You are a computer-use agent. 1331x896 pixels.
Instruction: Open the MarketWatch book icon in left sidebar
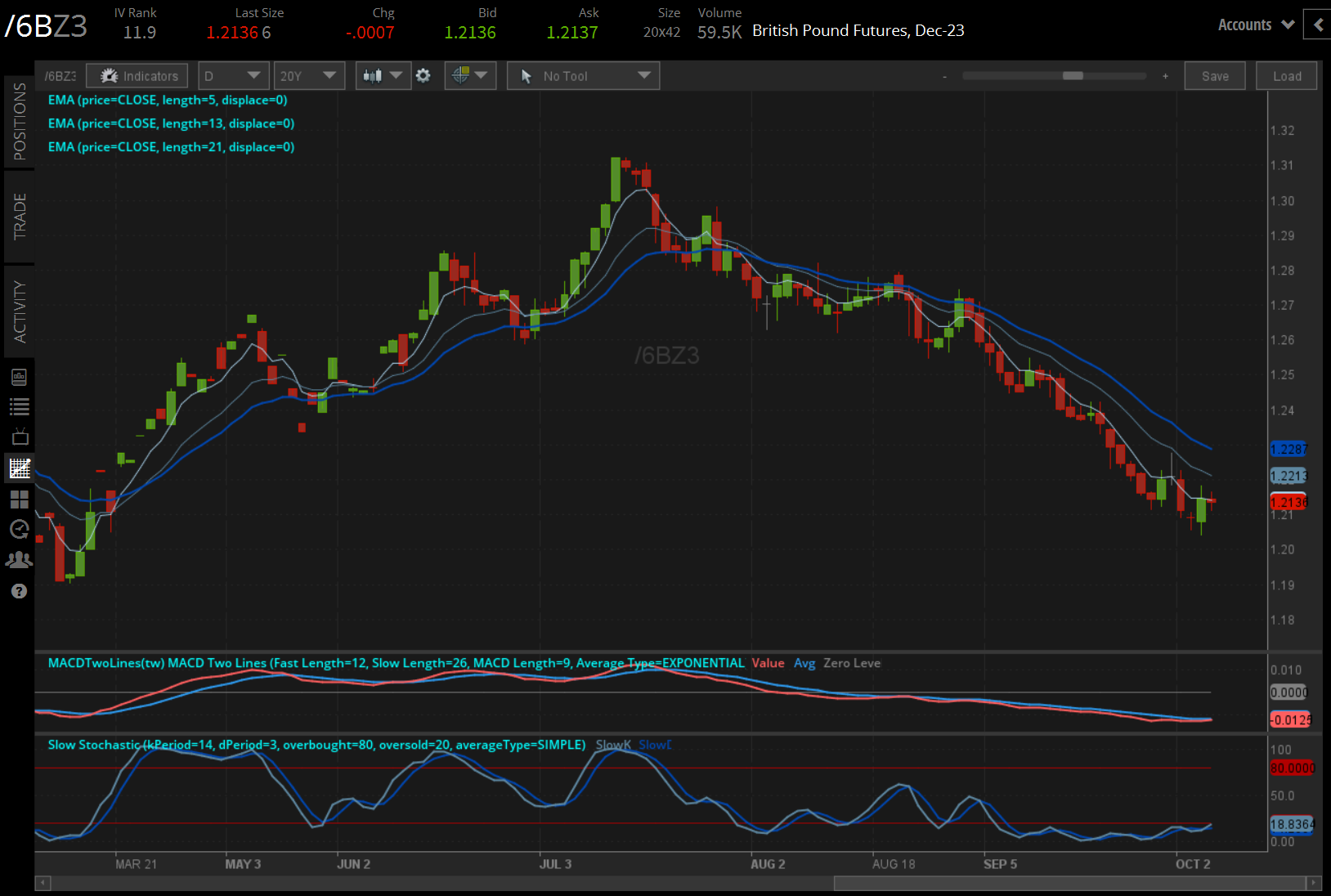point(19,376)
